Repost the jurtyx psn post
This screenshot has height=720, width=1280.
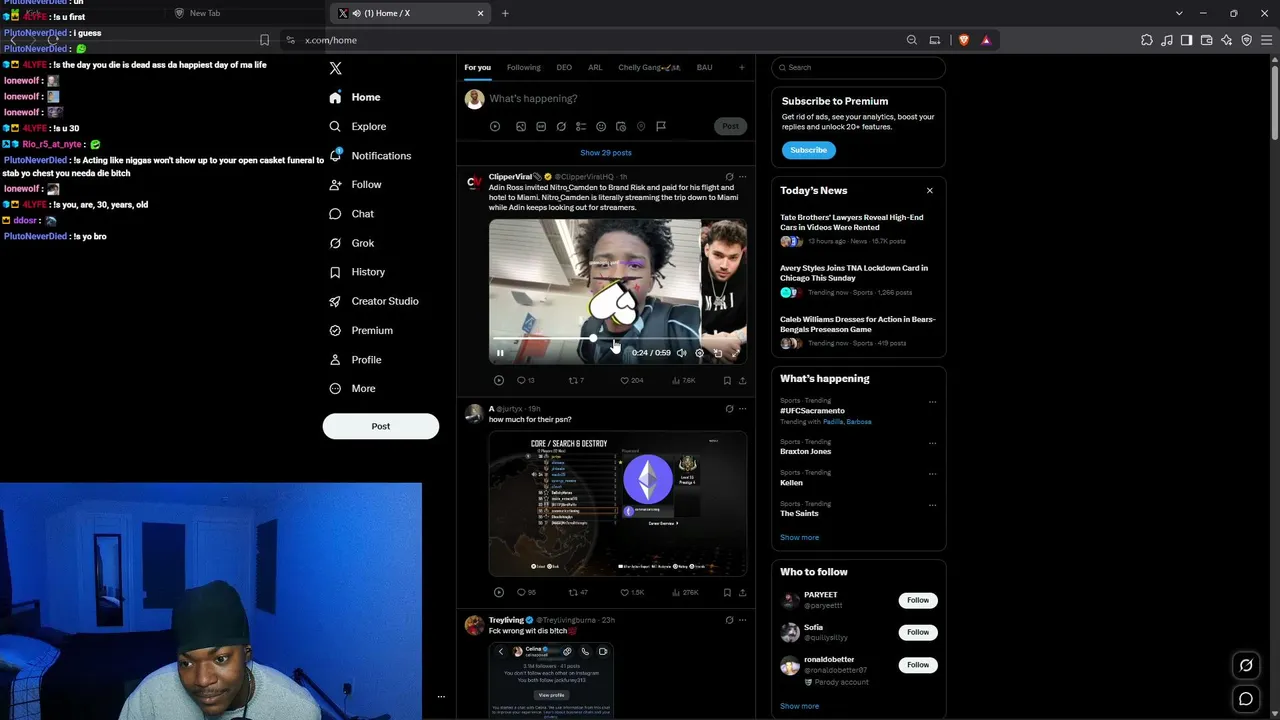click(x=578, y=593)
